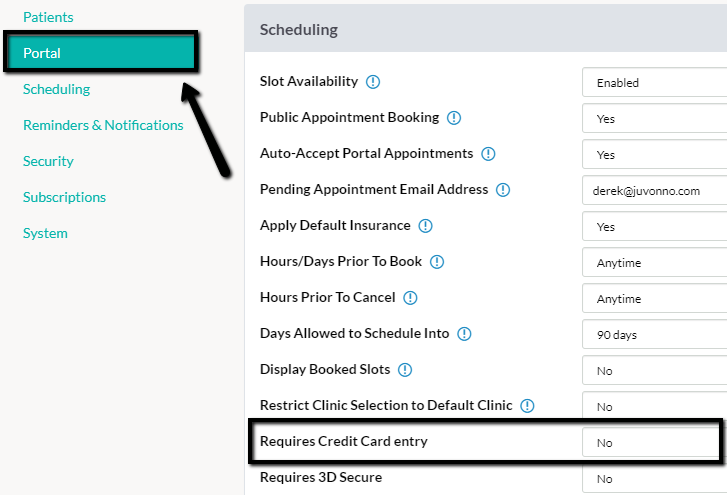Click info icon for Pending Appointment Email Address
This screenshot has width=727, height=495.
pos(503,190)
